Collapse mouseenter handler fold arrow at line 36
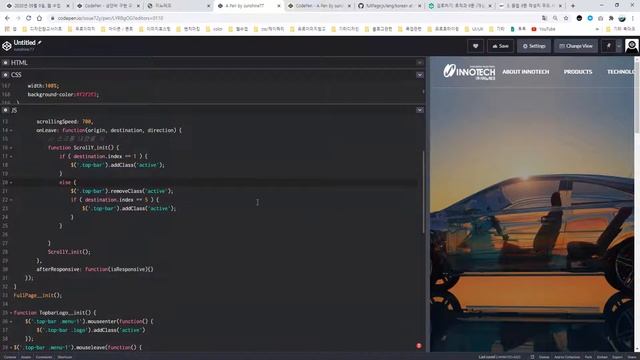The width and height of the screenshot is (640, 360). [11, 322]
